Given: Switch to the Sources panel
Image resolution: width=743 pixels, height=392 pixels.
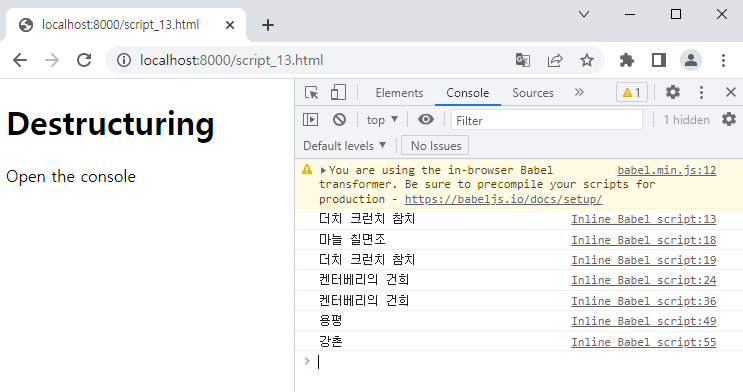Looking at the screenshot, I should [533, 93].
